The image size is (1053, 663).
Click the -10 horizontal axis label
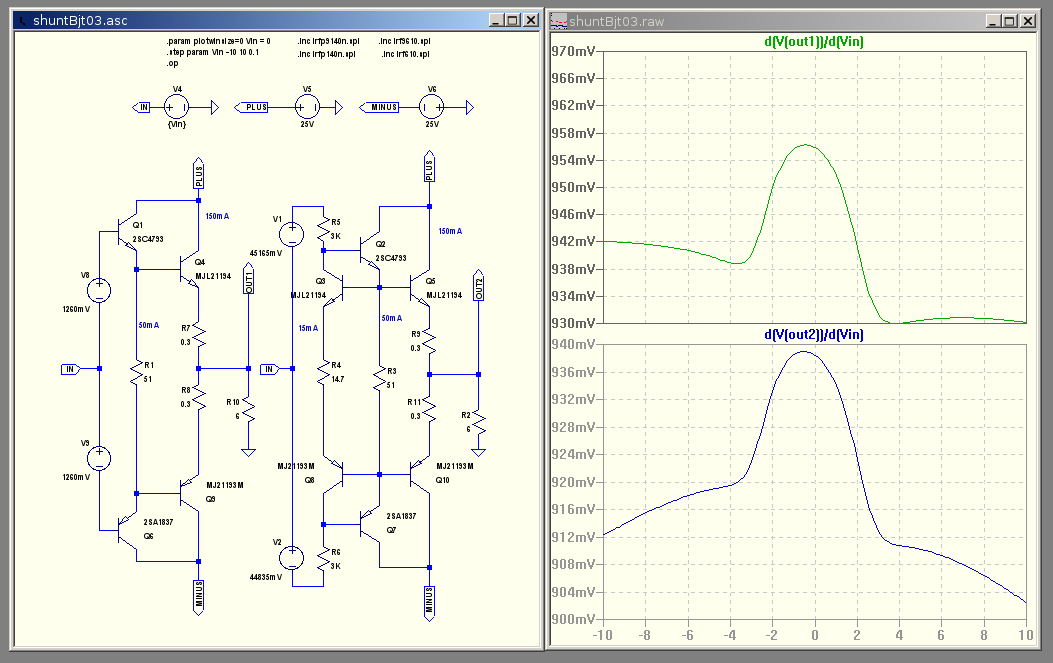[602, 635]
